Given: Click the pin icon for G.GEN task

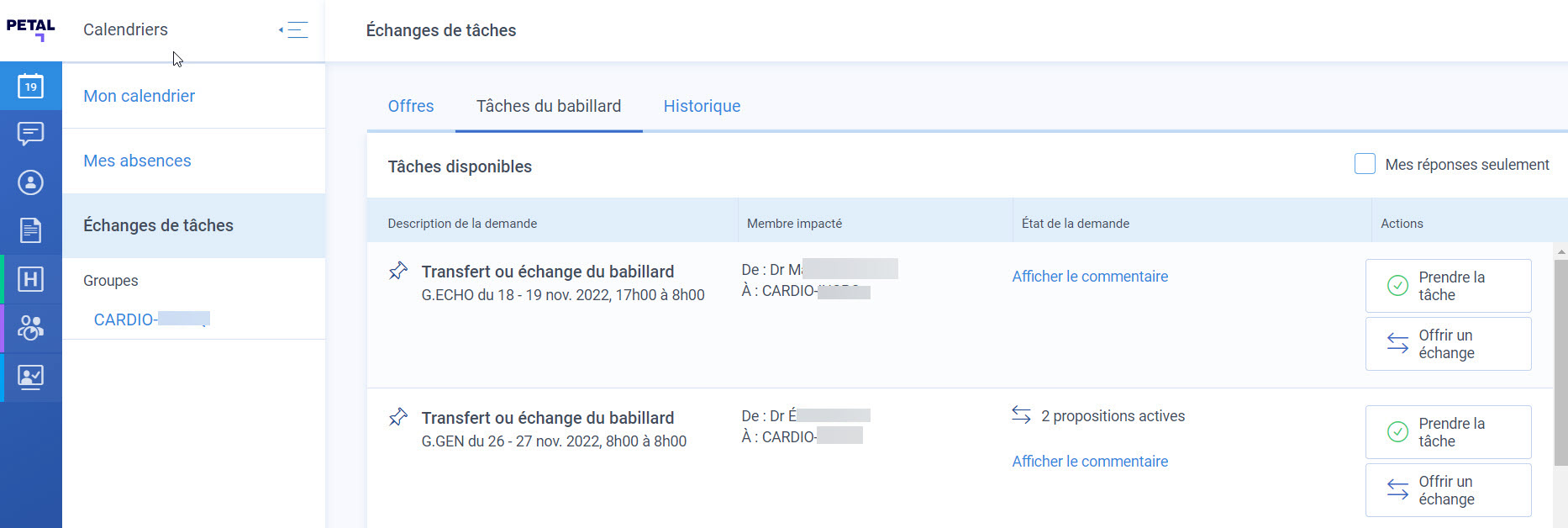Looking at the screenshot, I should coord(398,418).
